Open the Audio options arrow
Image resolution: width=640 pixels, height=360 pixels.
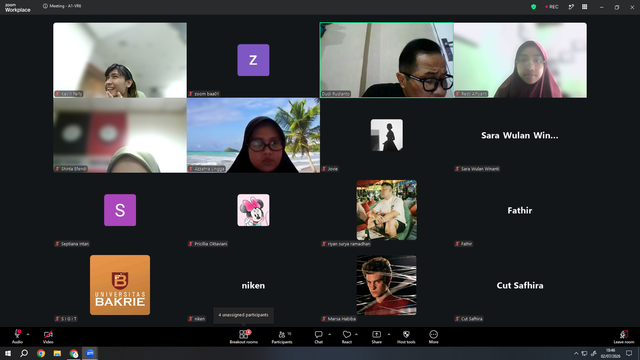pos(28,334)
